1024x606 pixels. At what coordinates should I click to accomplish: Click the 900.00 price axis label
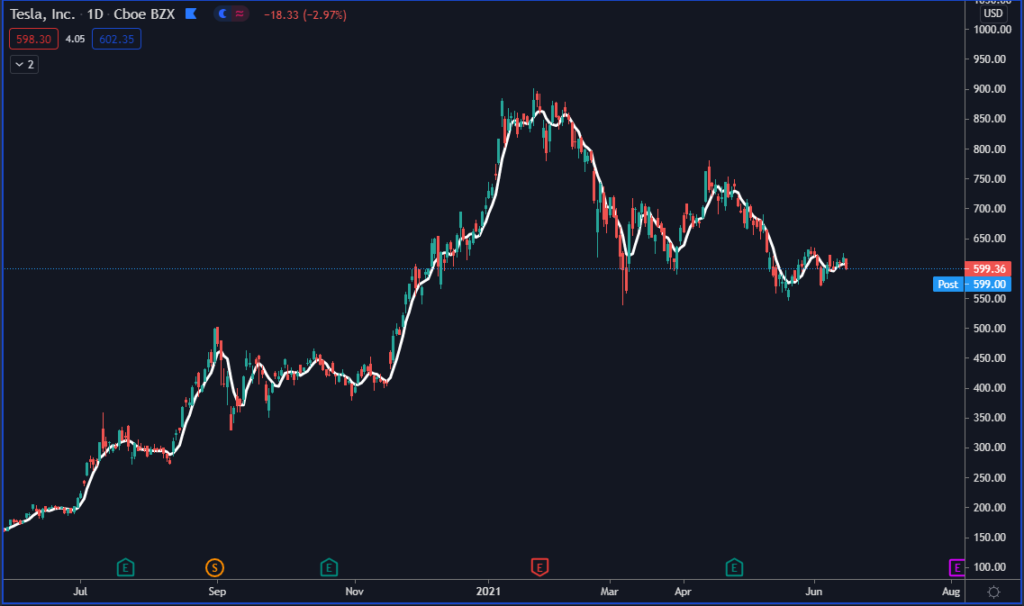(x=989, y=89)
